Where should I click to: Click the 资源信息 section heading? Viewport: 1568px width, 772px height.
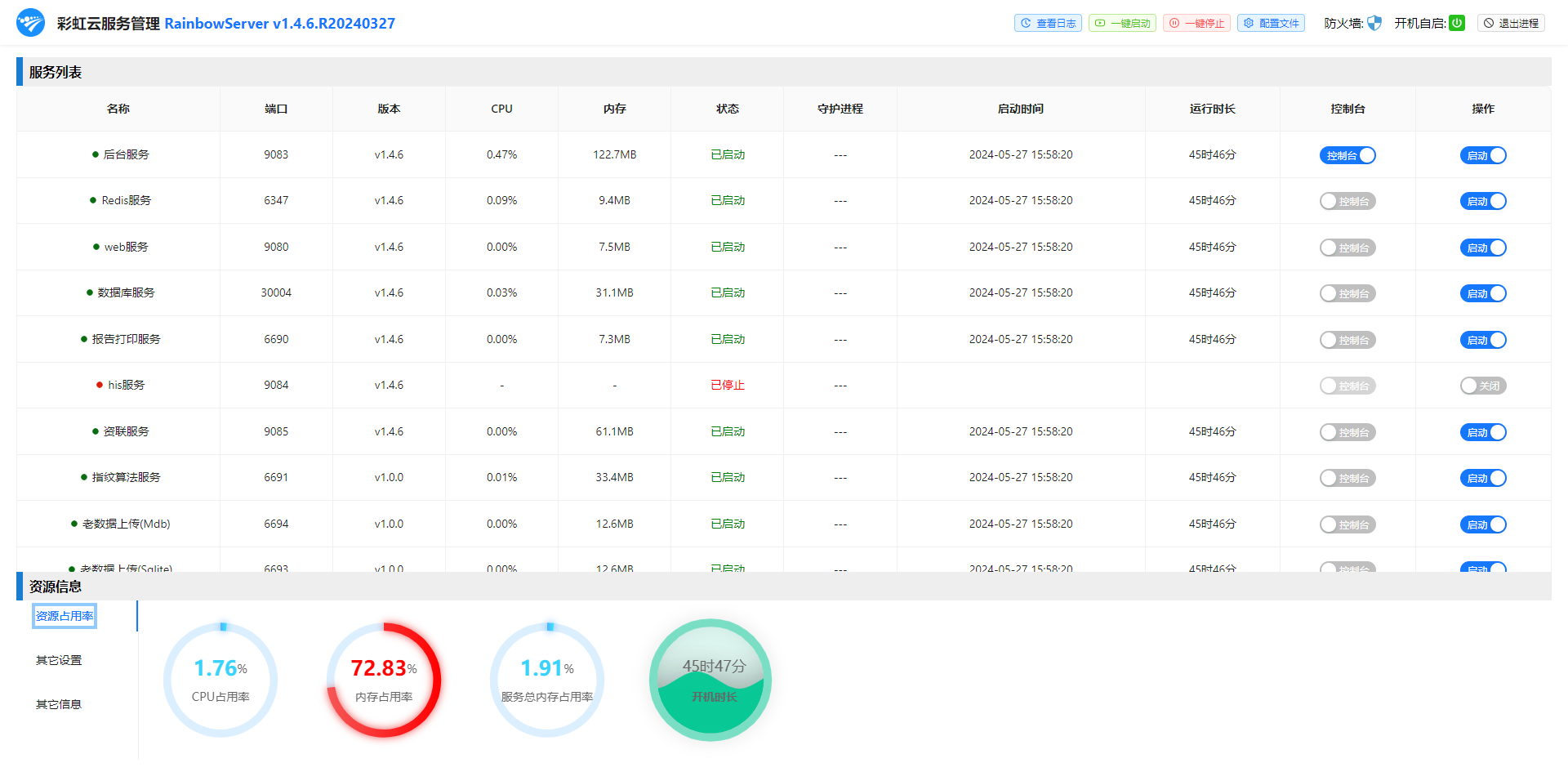pyautogui.click(x=56, y=587)
